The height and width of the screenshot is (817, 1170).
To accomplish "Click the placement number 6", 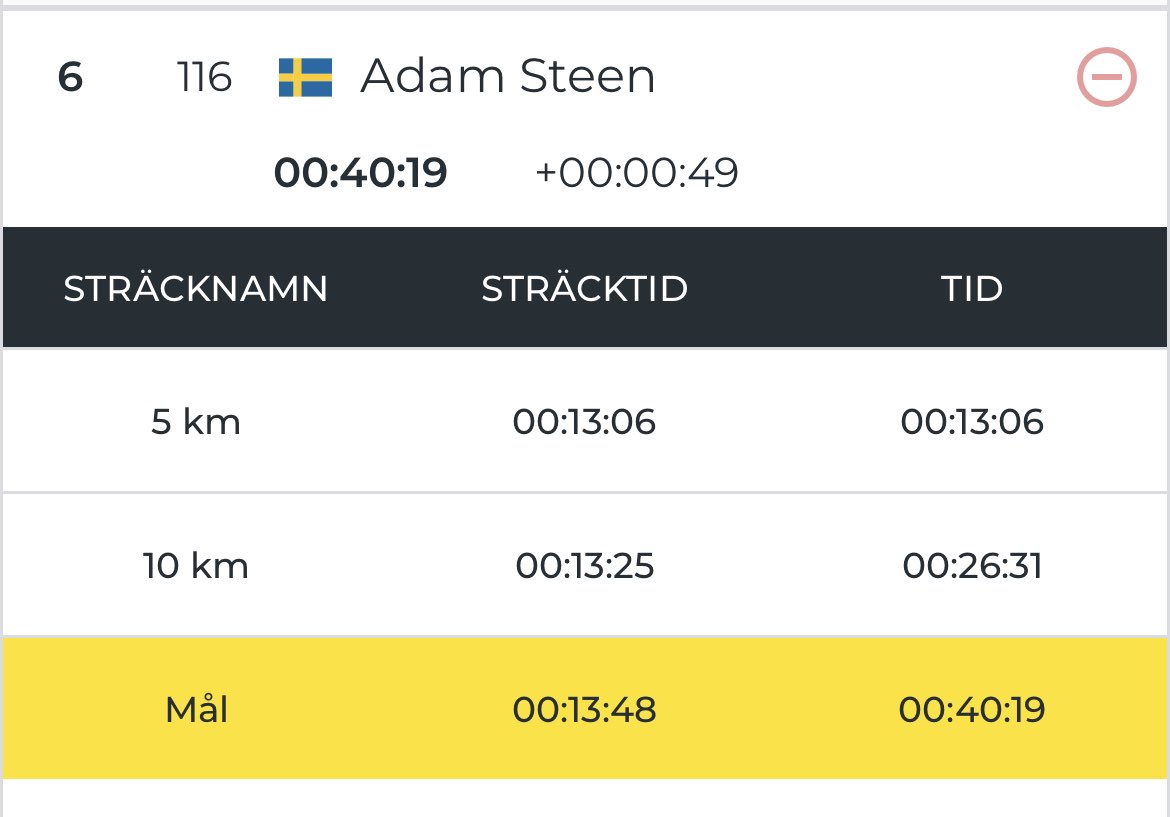I will [70, 77].
